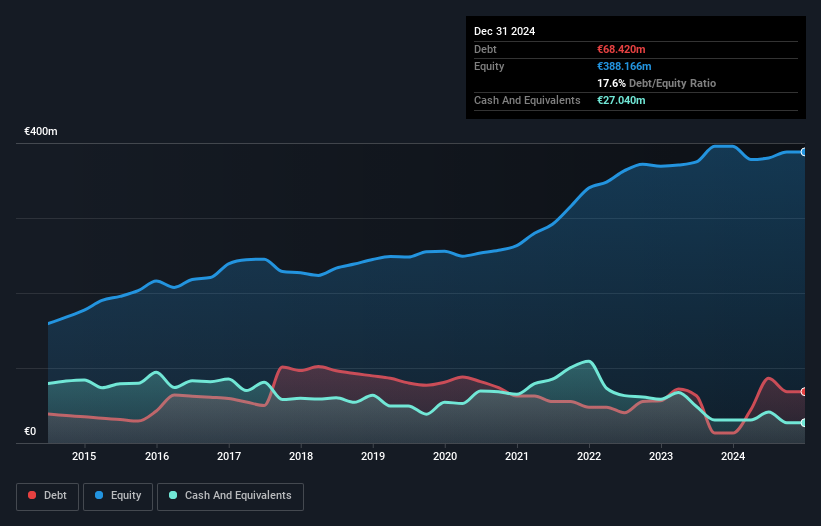Click the 2020 x-axis year label
This screenshot has height=526, width=821.
click(x=445, y=456)
